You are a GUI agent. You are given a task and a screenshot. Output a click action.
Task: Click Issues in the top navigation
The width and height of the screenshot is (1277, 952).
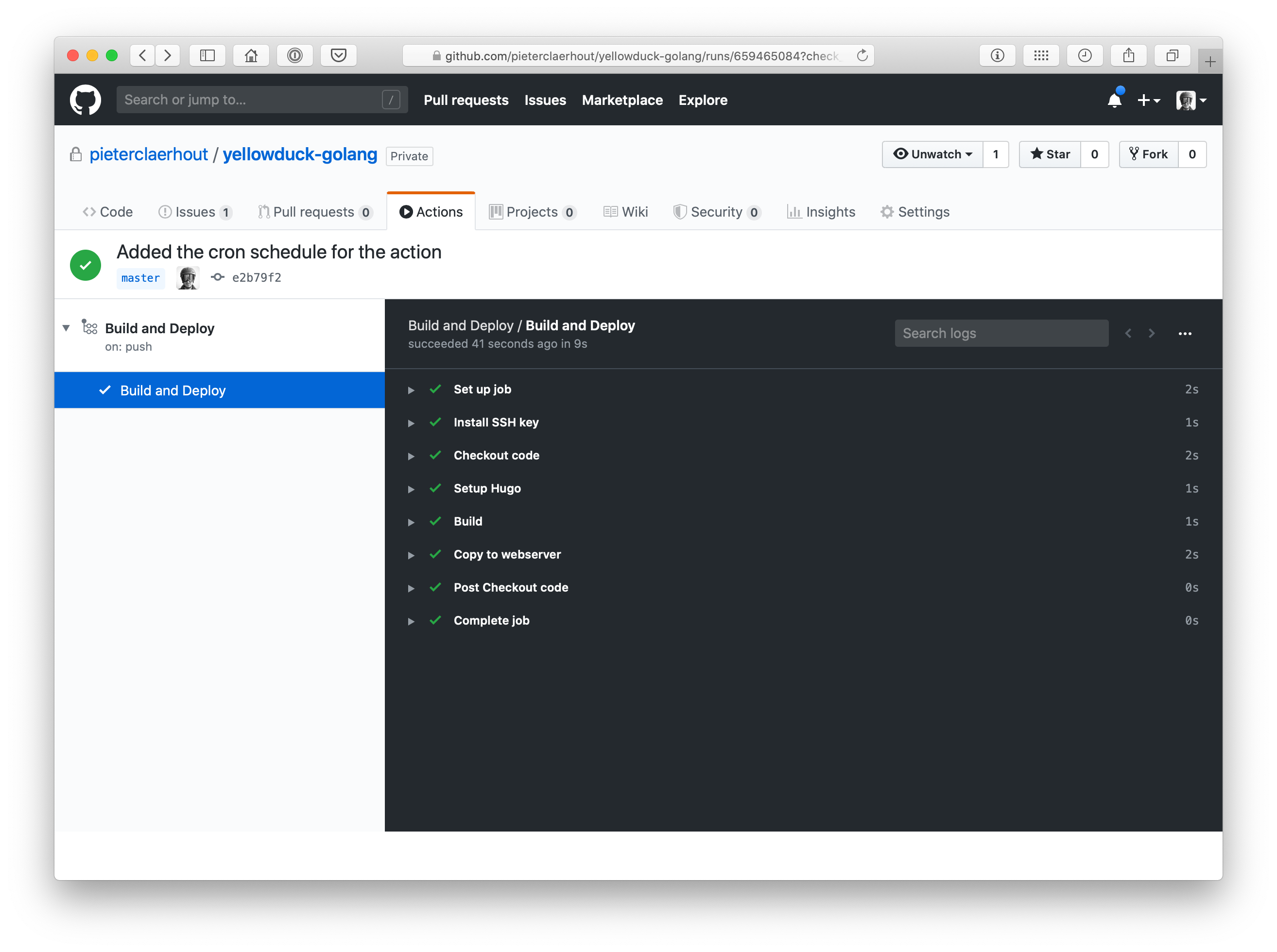545,100
